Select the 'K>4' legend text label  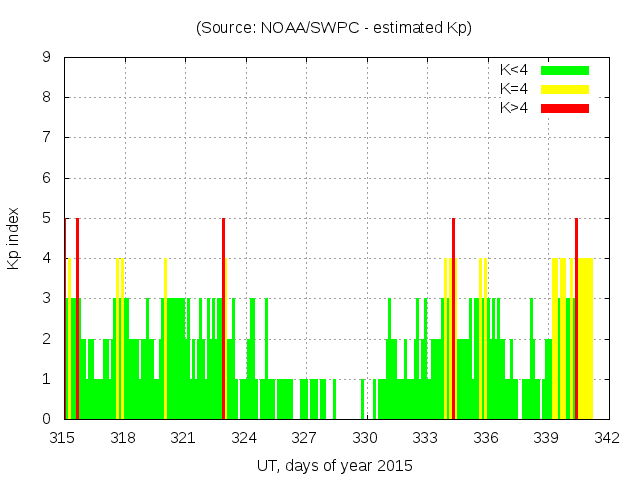[x=514, y=108]
